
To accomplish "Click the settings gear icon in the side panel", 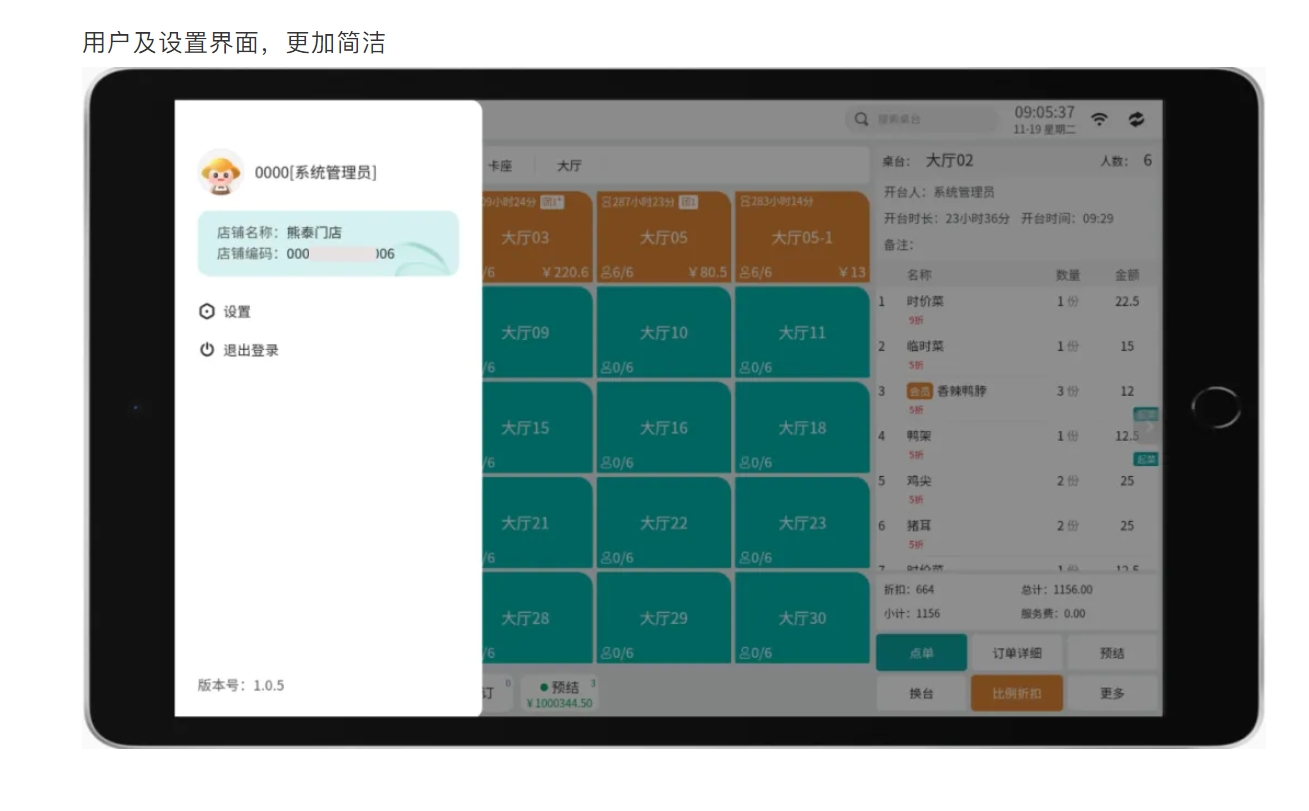I will point(207,312).
